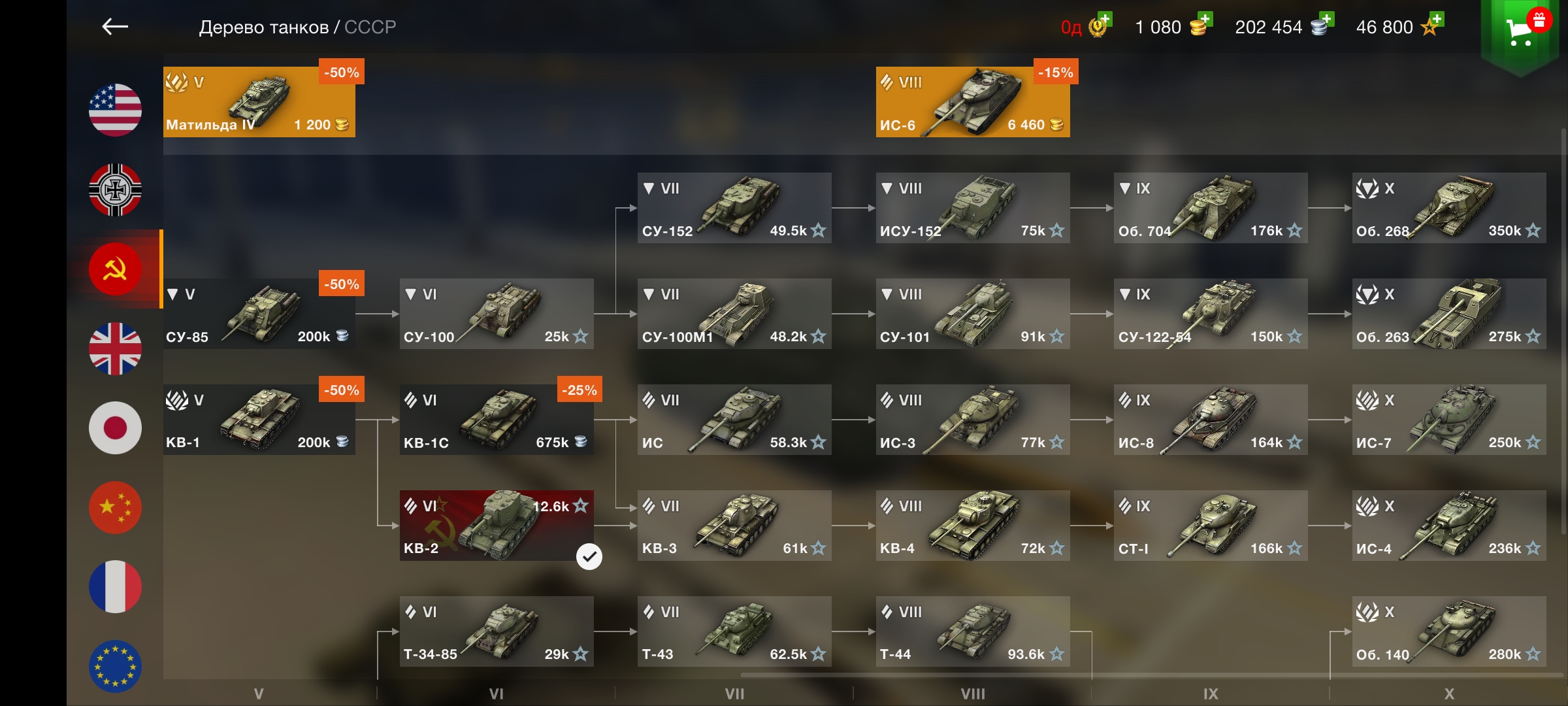Add credits via plus next to 202 454

1326,19
